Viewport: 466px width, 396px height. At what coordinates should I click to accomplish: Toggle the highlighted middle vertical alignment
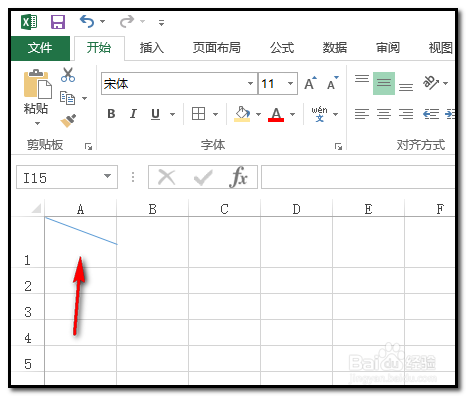click(384, 83)
